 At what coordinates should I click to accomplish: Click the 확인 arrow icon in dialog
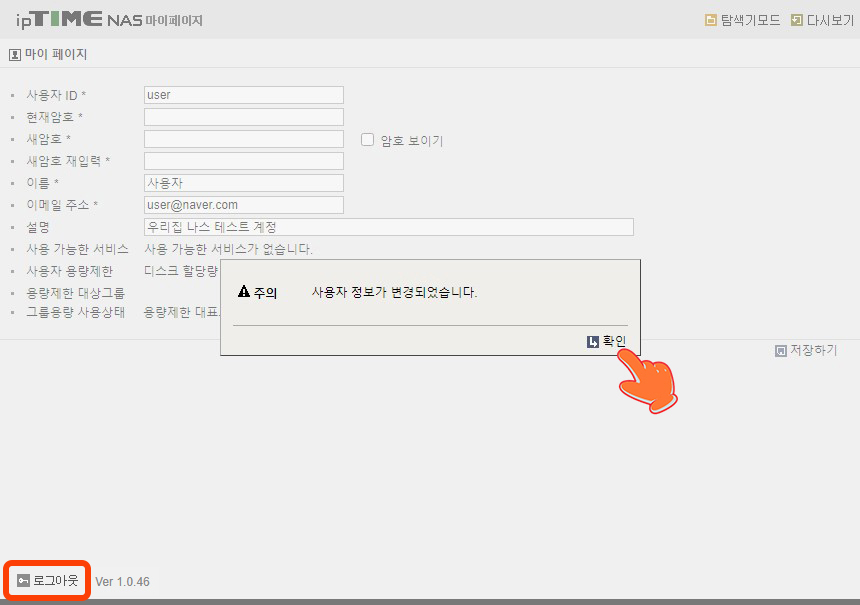click(x=593, y=342)
